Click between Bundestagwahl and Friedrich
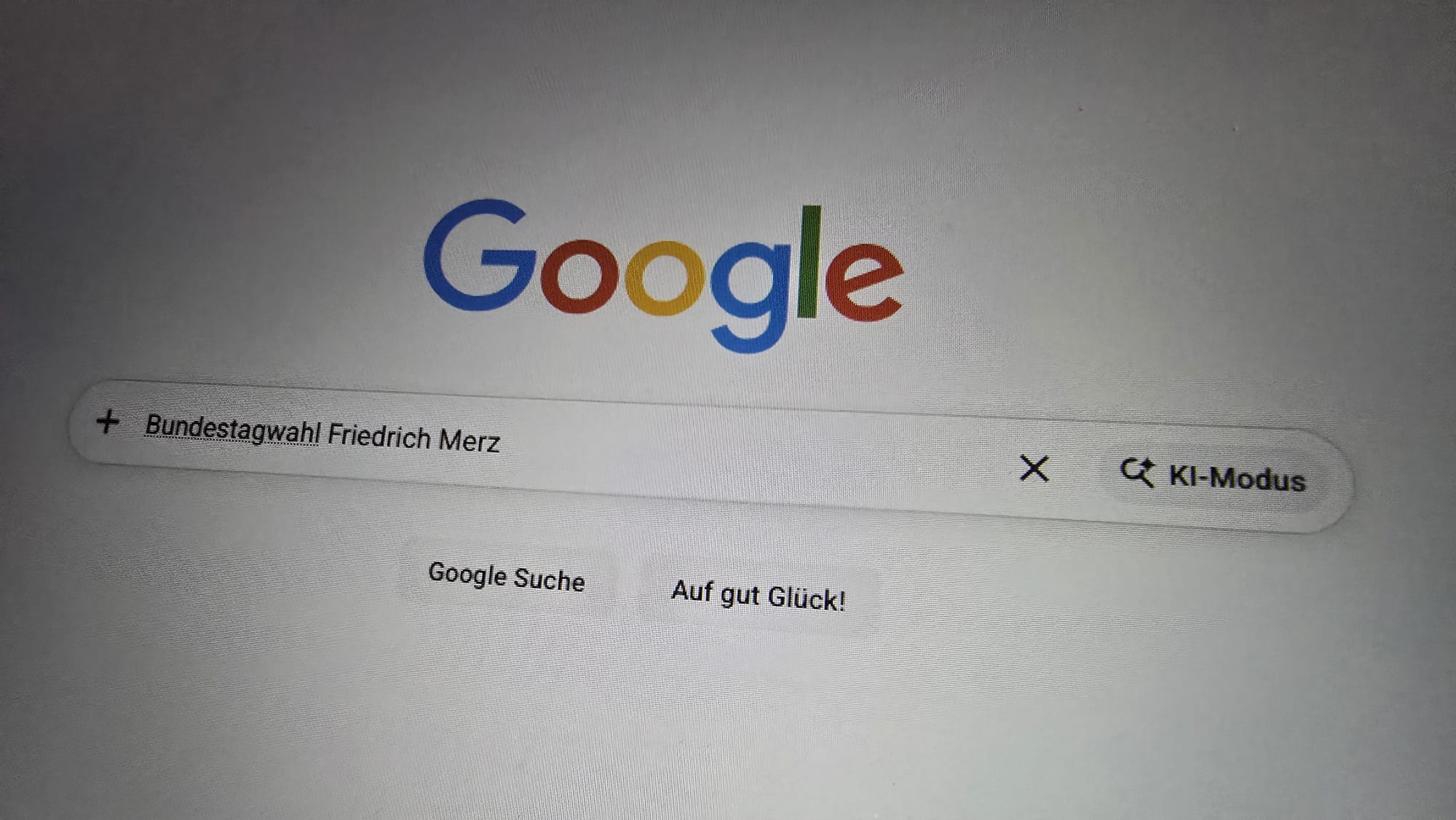Viewport: 1456px width, 820px height. pyautogui.click(x=324, y=434)
